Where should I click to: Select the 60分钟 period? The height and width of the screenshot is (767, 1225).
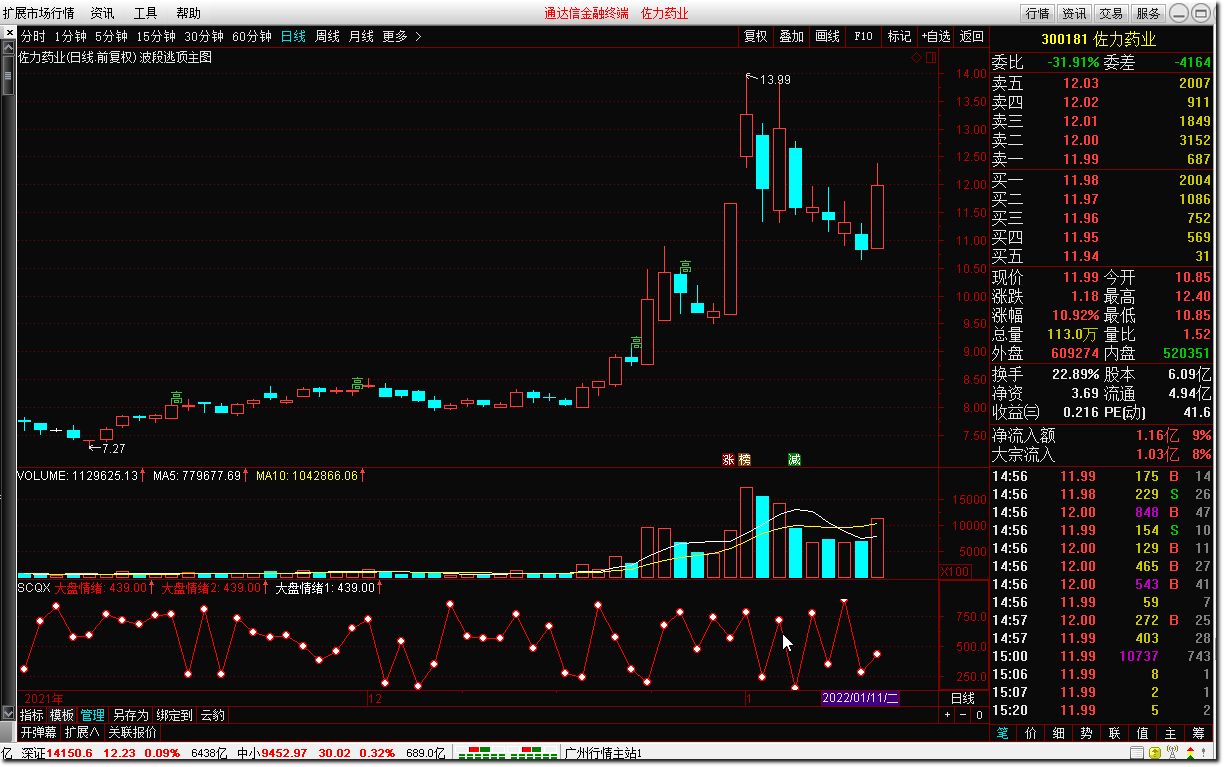click(x=252, y=36)
